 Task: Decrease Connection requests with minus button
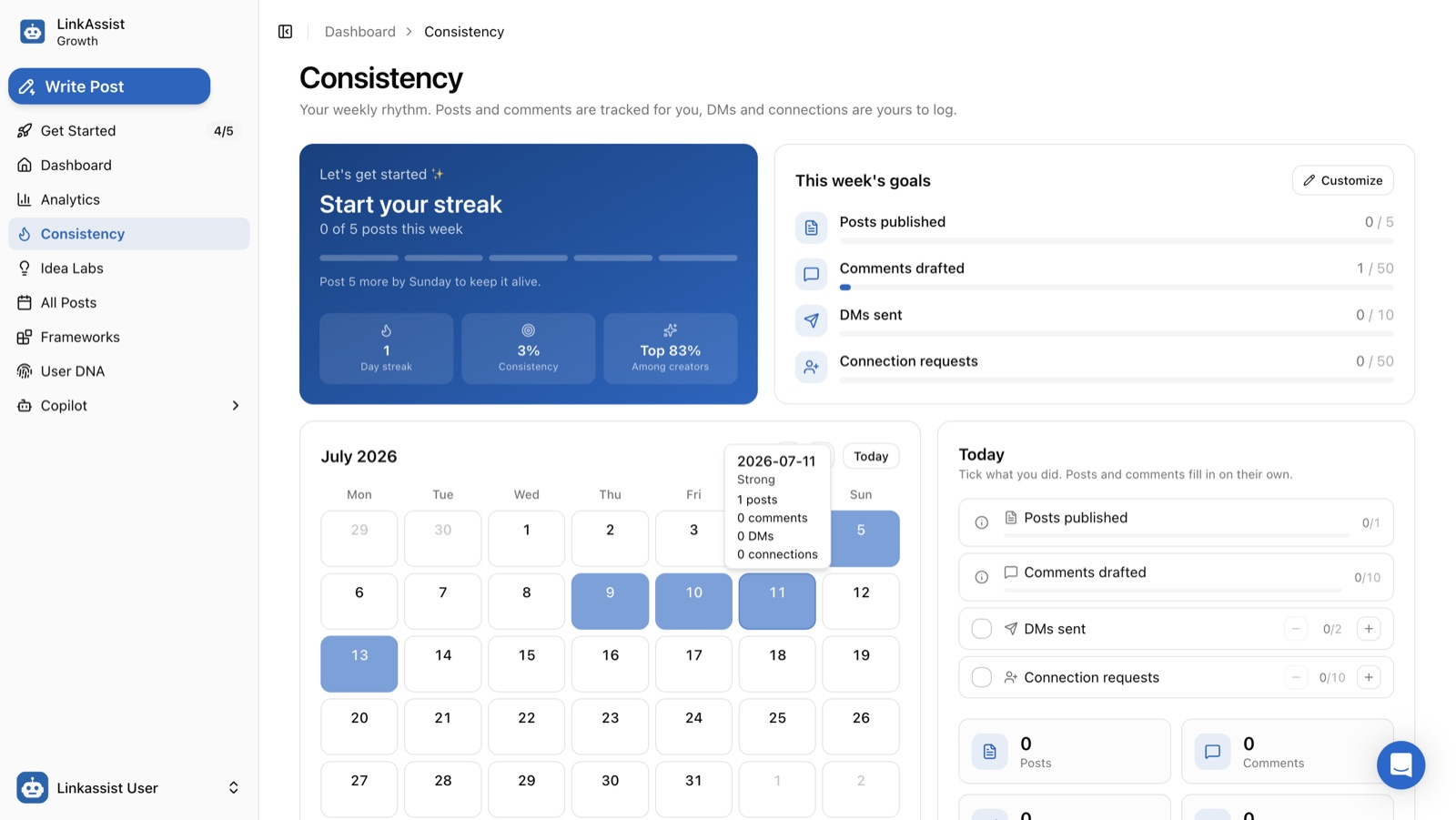click(x=1296, y=677)
